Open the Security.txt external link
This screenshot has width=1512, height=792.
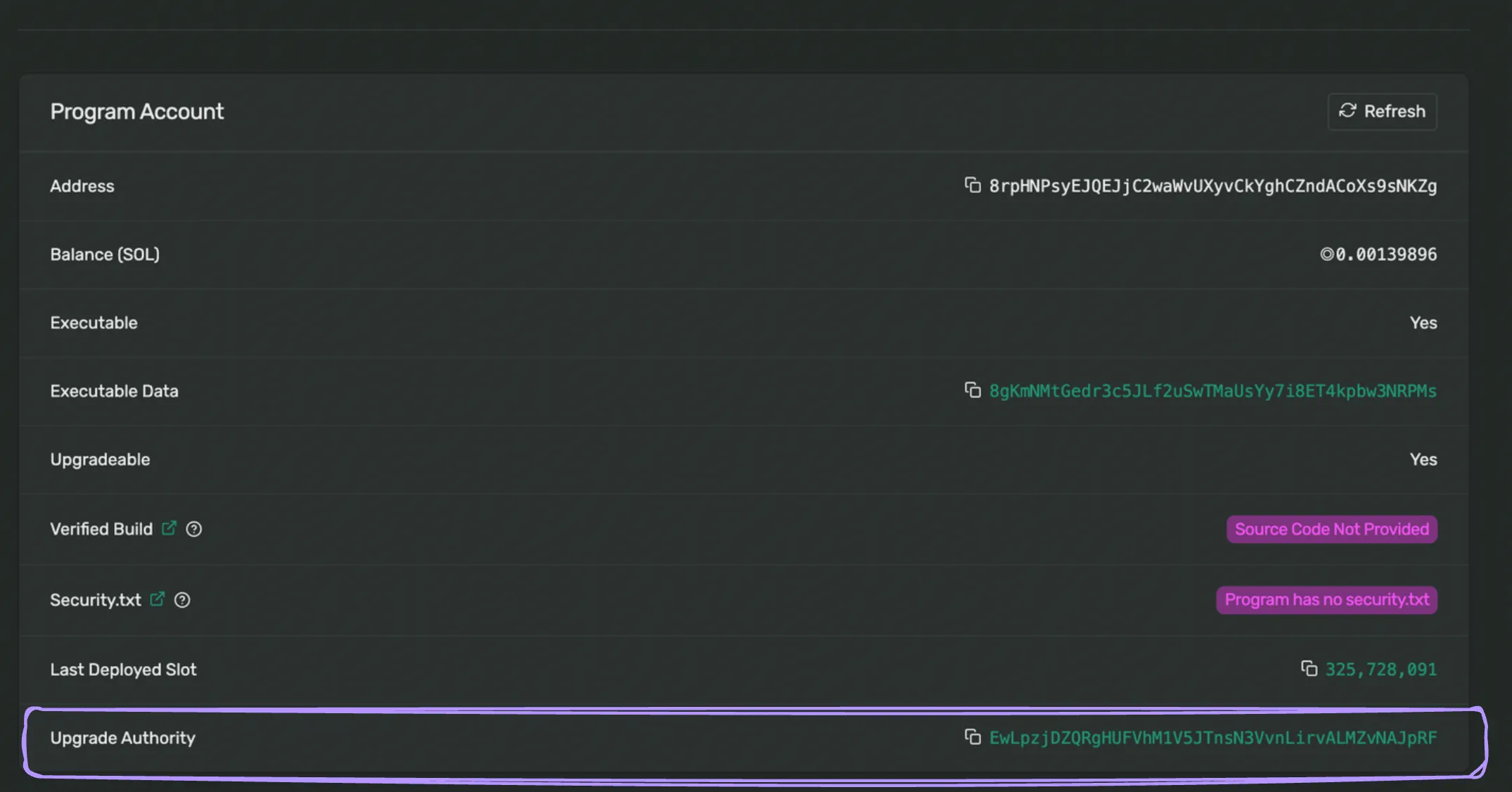click(x=158, y=599)
